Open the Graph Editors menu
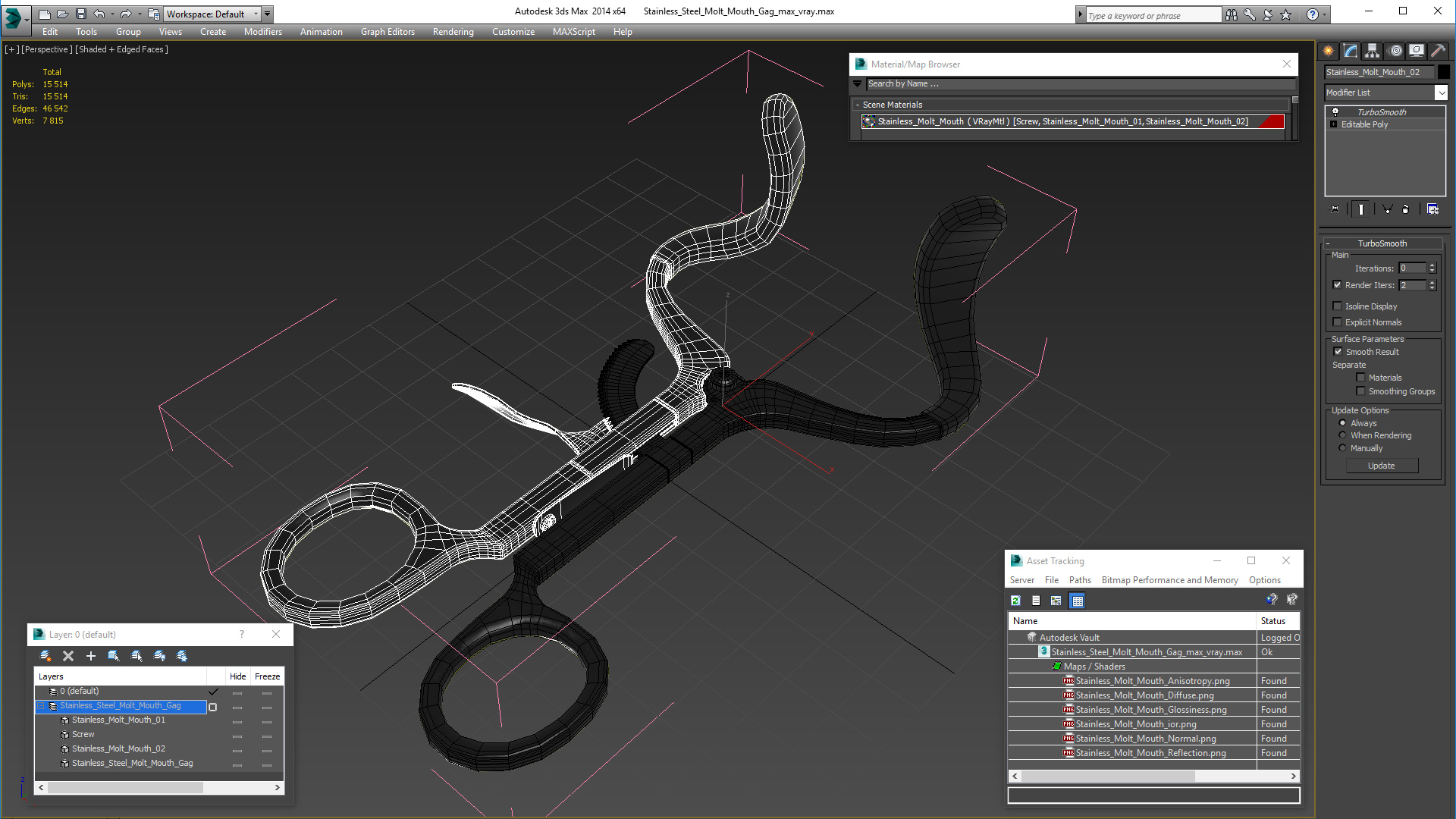 point(388,32)
